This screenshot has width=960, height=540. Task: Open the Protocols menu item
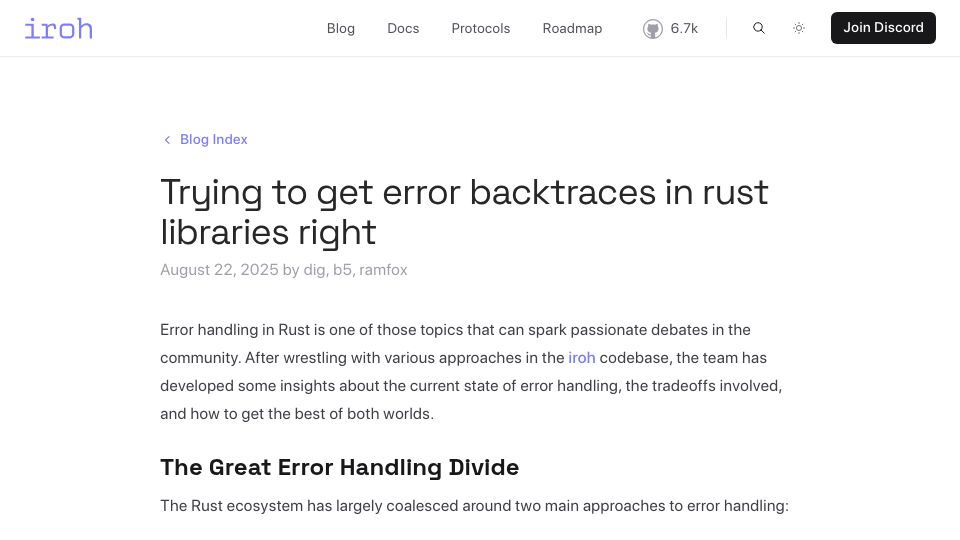[x=481, y=29]
